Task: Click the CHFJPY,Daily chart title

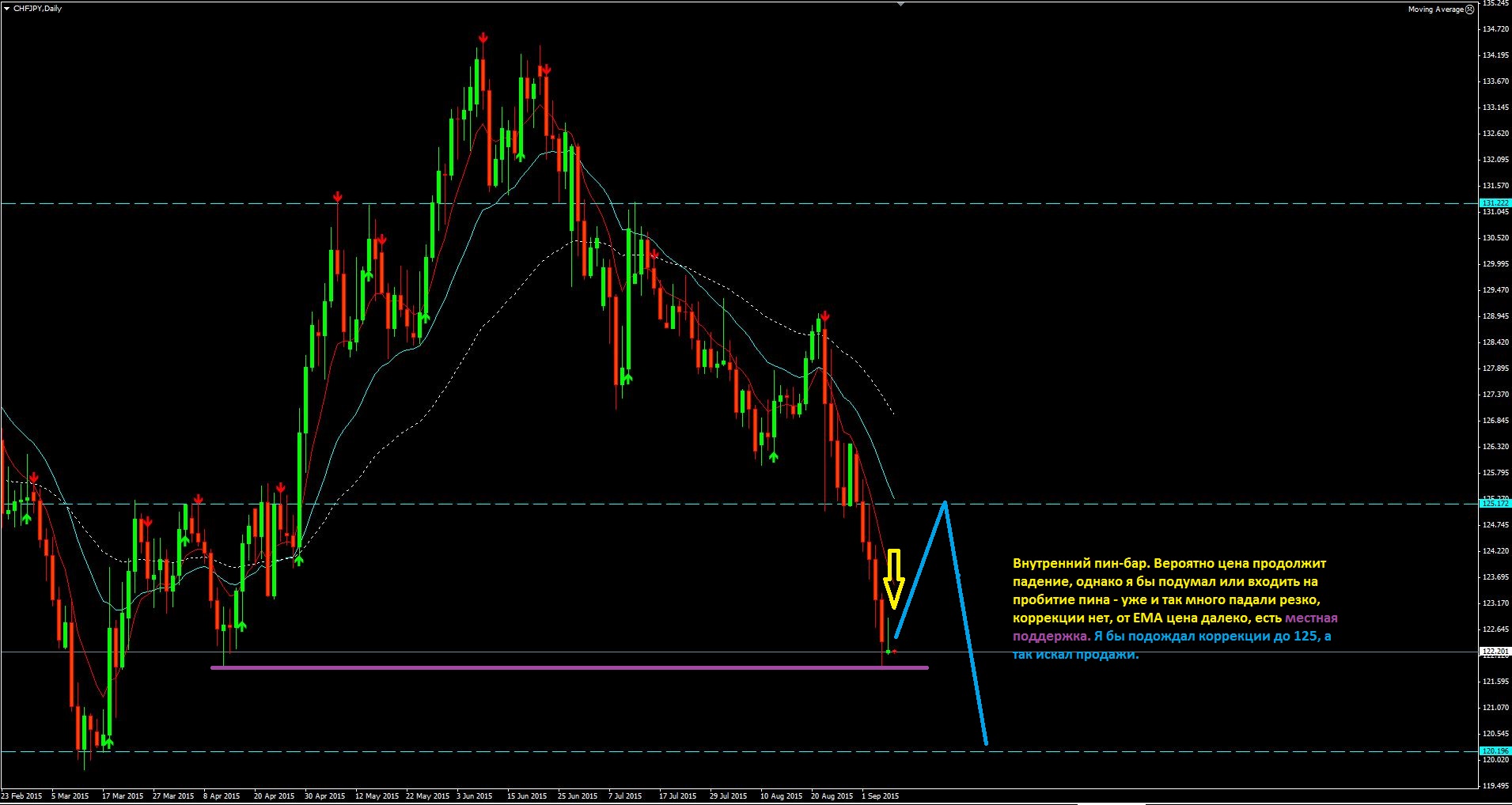Action: pos(37,9)
